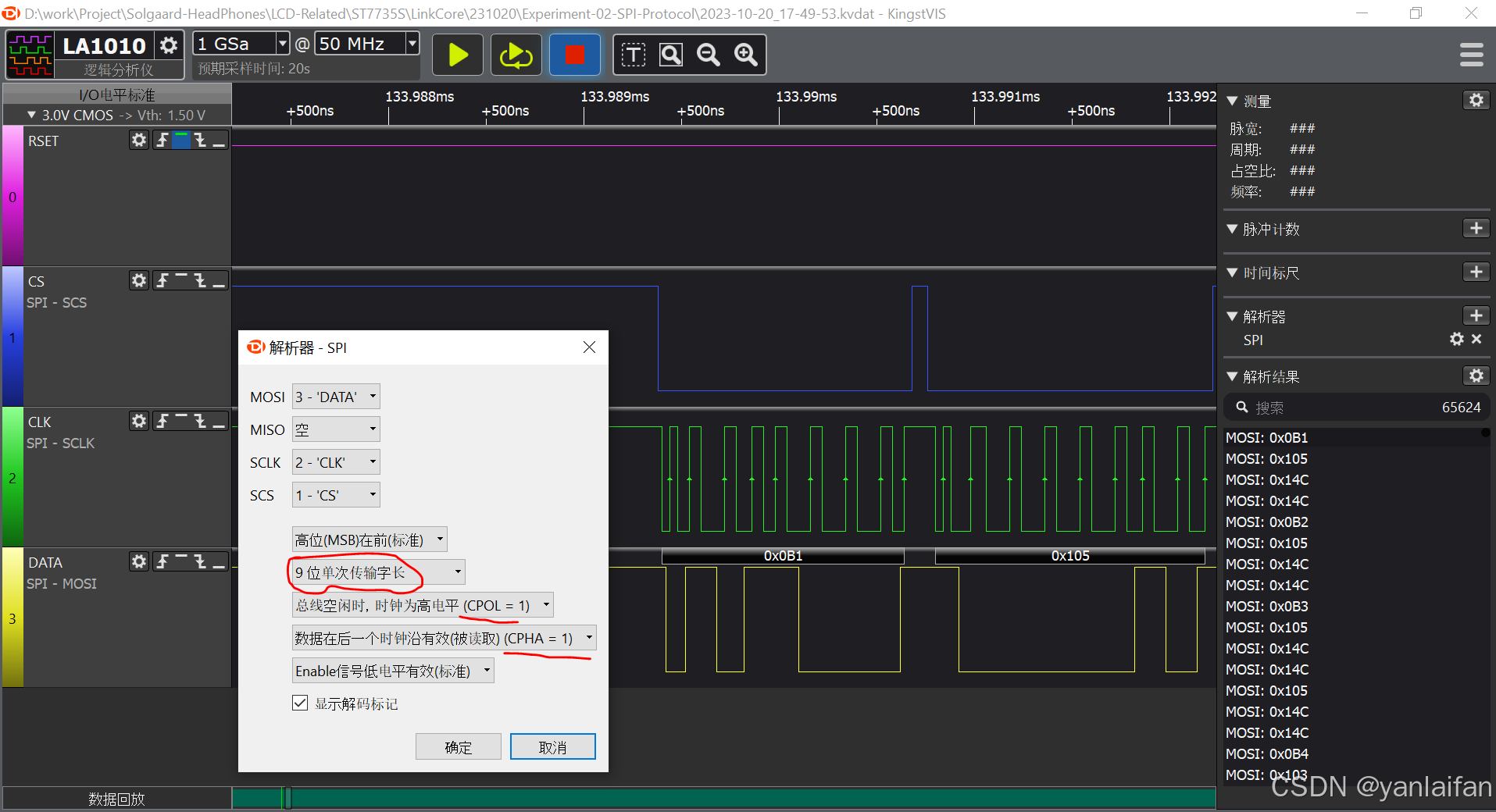Image resolution: width=1496 pixels, height=812 pixels.
Task: Open the 9-bit word length dropdown
Action: (379, 572)
